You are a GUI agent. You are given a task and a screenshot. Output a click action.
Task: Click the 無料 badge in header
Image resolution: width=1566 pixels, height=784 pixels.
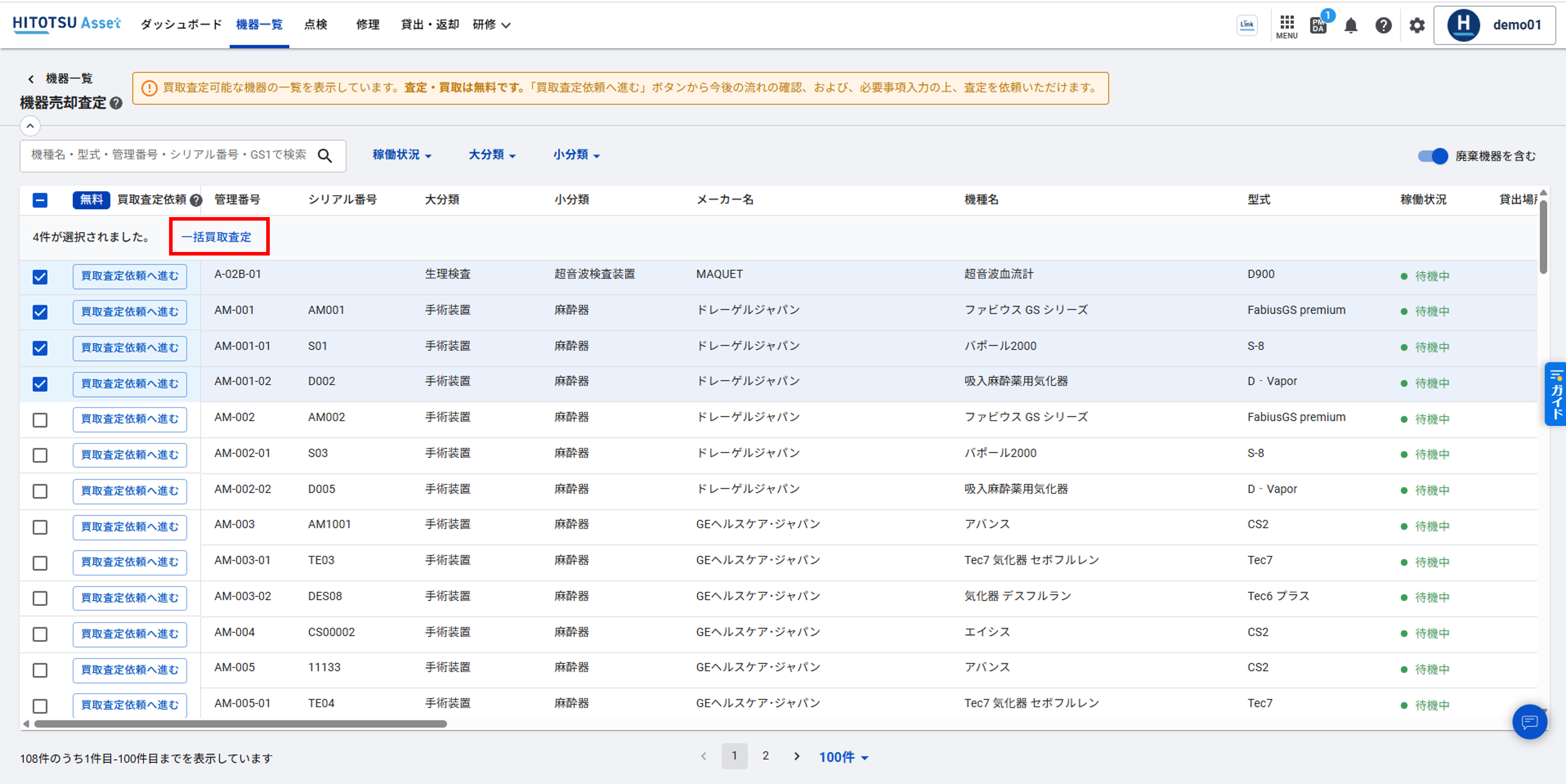[x=91, y=200]
